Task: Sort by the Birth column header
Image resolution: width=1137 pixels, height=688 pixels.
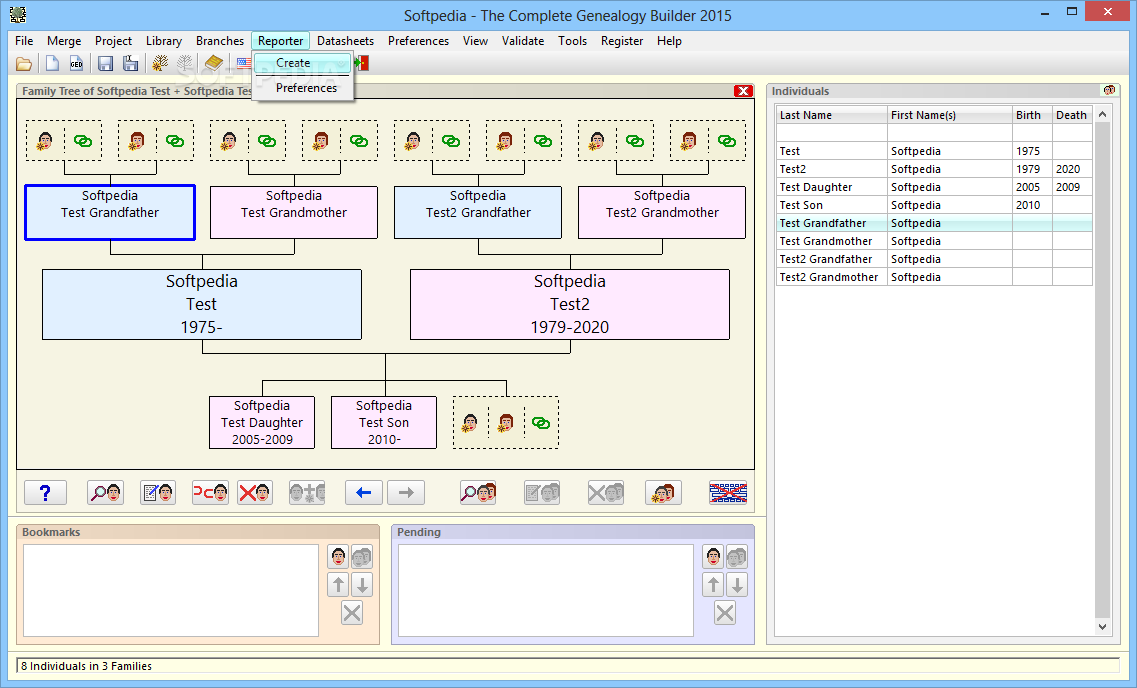Action: pyautogui.click(x=1032, y=115)
